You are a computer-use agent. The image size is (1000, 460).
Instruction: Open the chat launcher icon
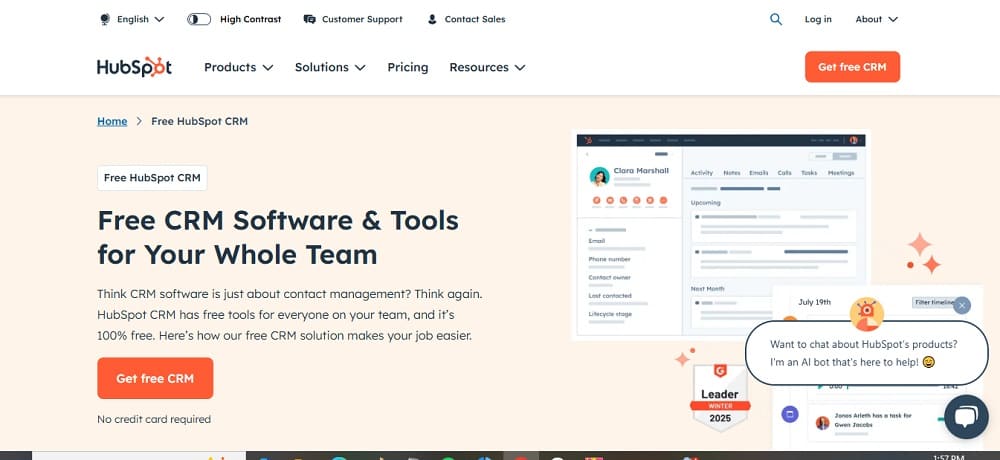966,417
